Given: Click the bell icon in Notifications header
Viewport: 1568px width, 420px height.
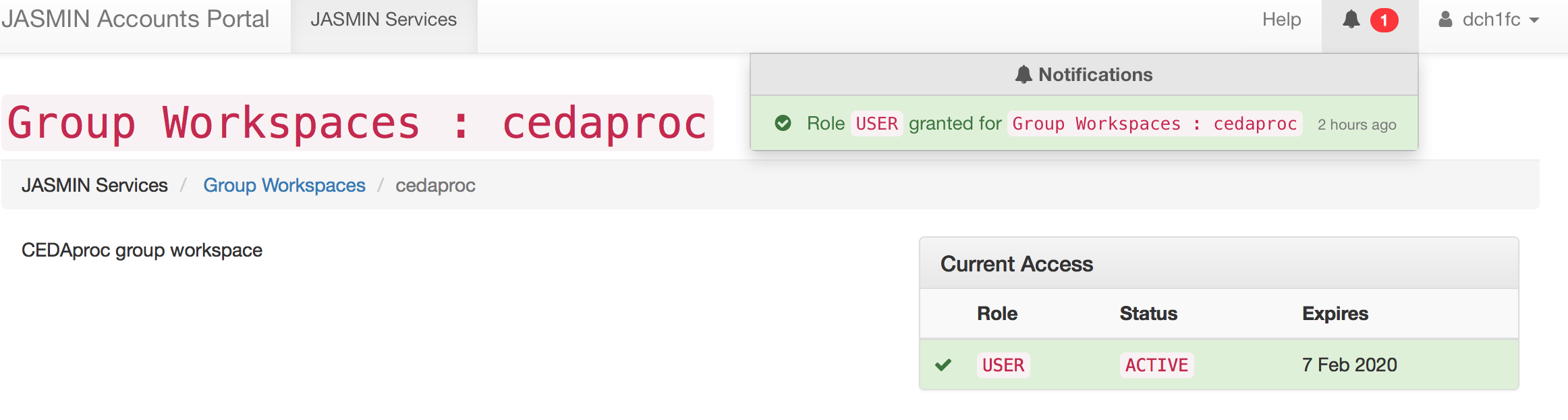Looking at the screenshot, I should coord(1024,74).
